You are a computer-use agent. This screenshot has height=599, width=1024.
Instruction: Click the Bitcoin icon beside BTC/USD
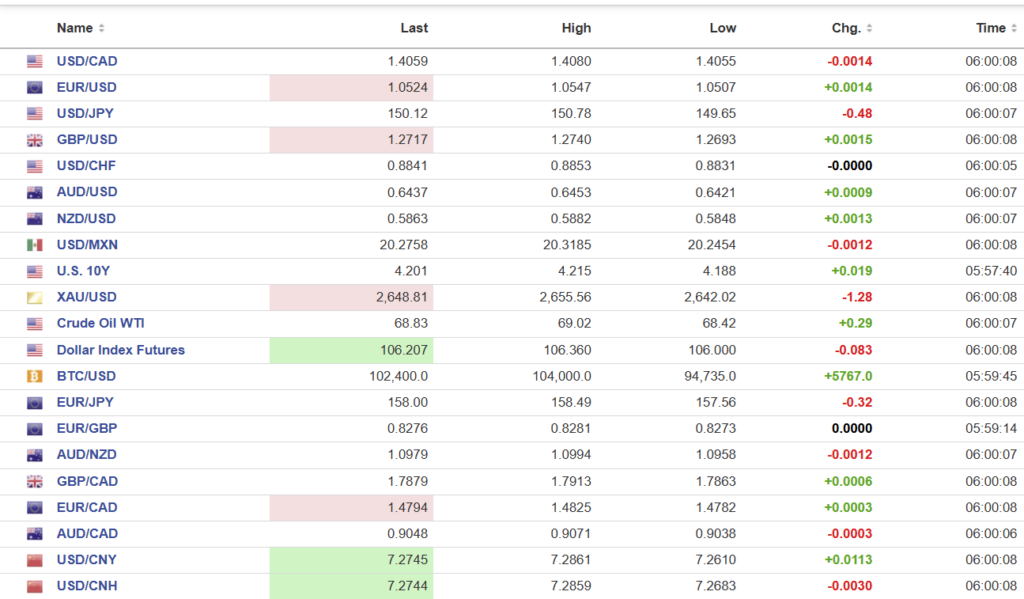tap(35, 376)
